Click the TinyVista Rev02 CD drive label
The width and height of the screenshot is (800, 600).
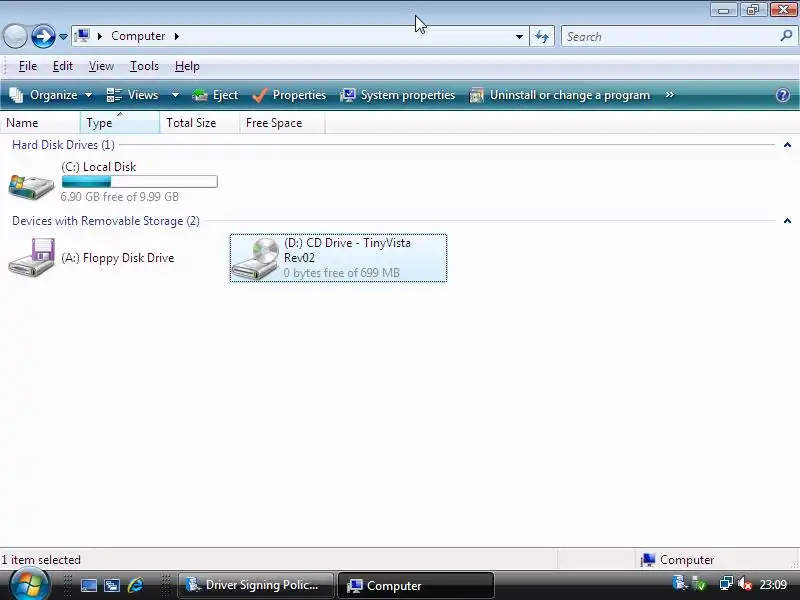(347, 250)
